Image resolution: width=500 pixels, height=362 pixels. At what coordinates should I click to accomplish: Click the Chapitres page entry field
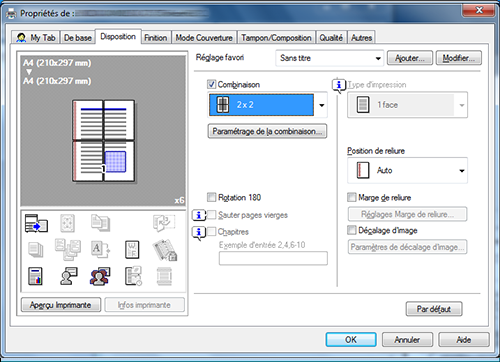coord(273,258)
